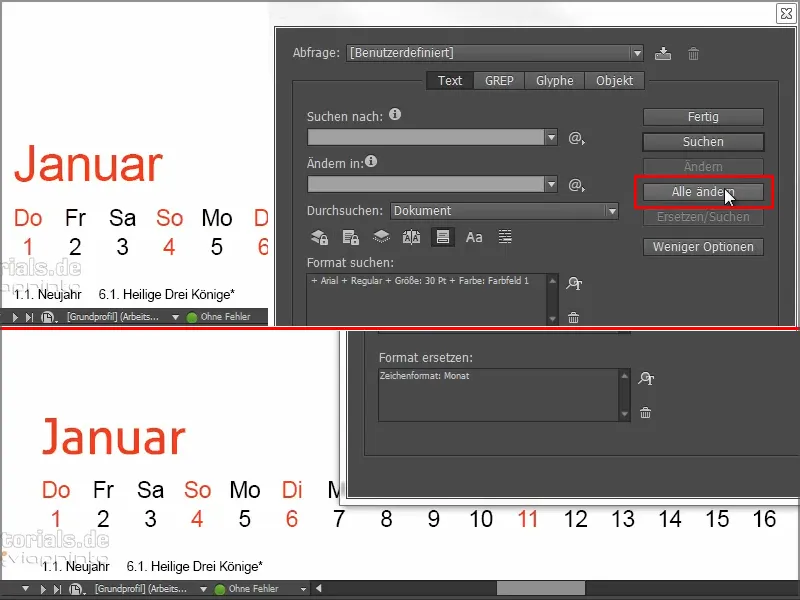Switch to the Objekt tab
Image resolution: width=800 pixels, height=600 pixels.
(616, 81)
